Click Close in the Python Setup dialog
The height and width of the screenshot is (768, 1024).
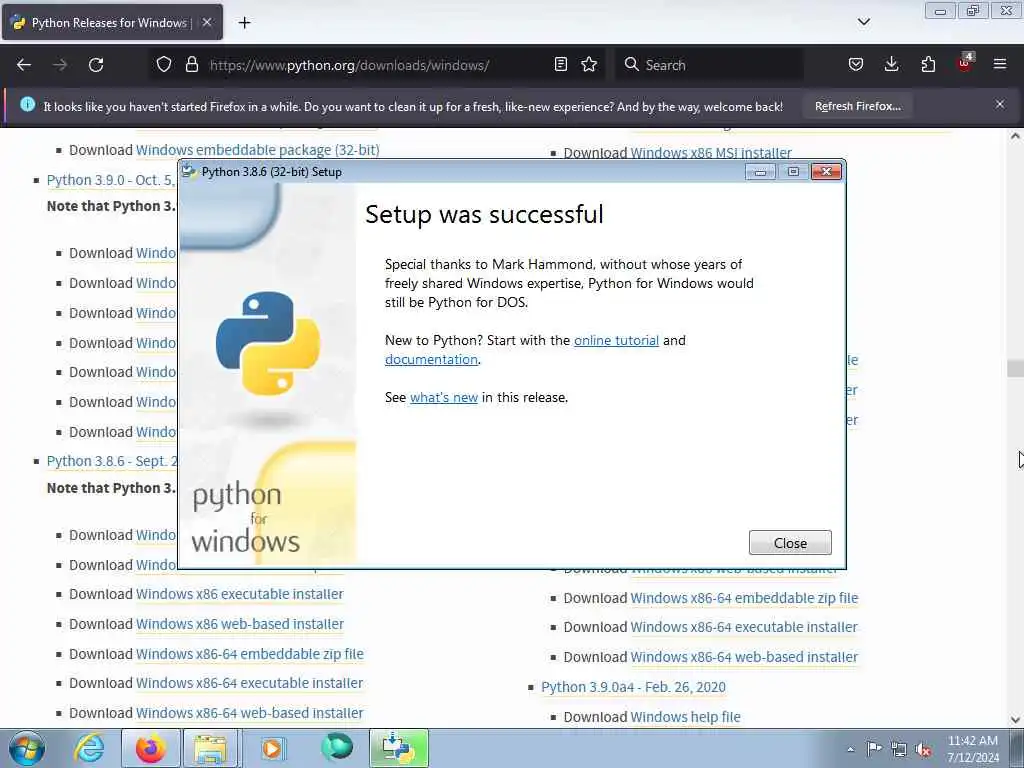pyautogui.click(x=790, y=543)
